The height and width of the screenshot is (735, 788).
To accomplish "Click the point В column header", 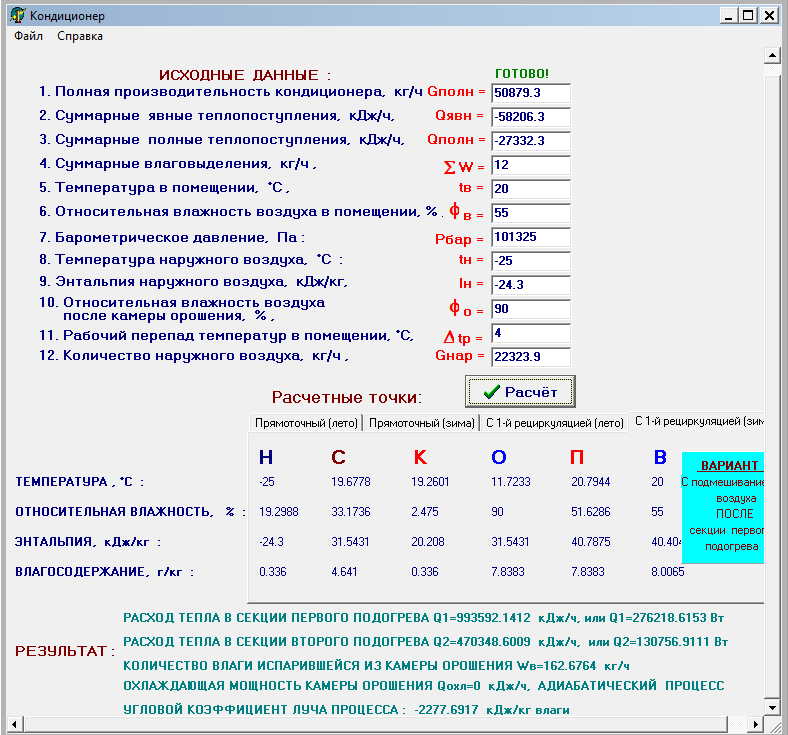I will pyautogui.click(x=660, y=457).
